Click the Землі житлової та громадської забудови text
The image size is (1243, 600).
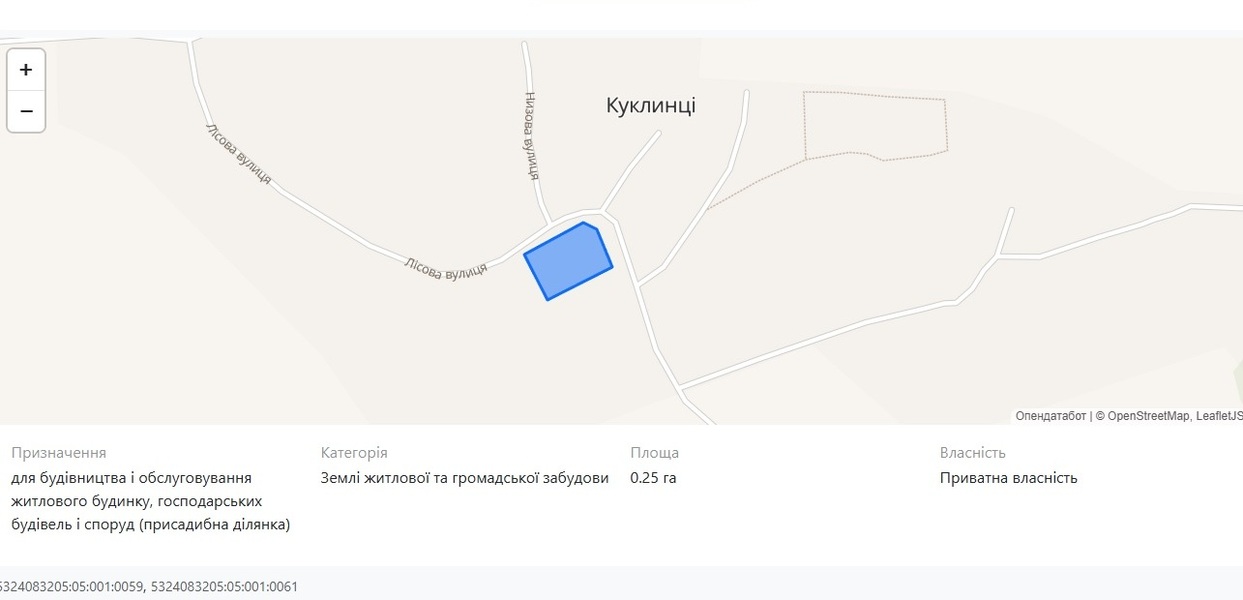[x=465, y=478]
